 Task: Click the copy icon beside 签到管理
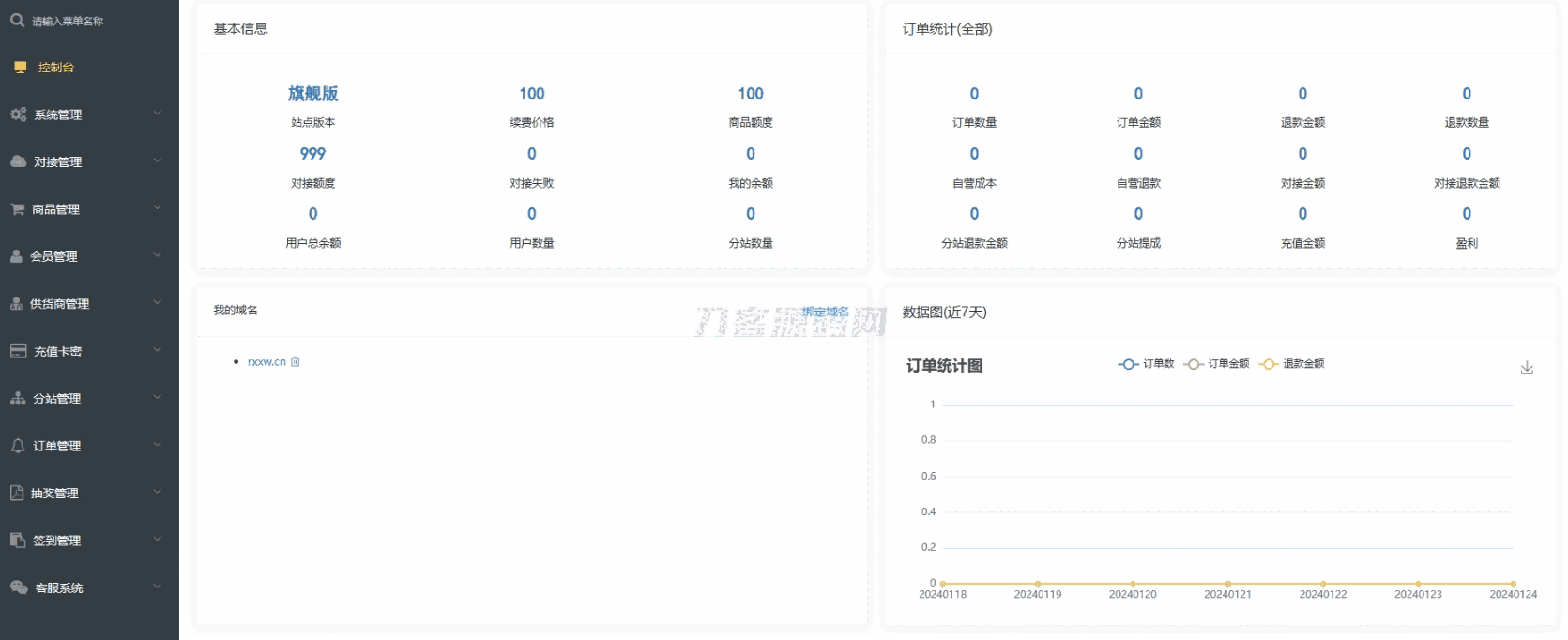coord(18,541)
